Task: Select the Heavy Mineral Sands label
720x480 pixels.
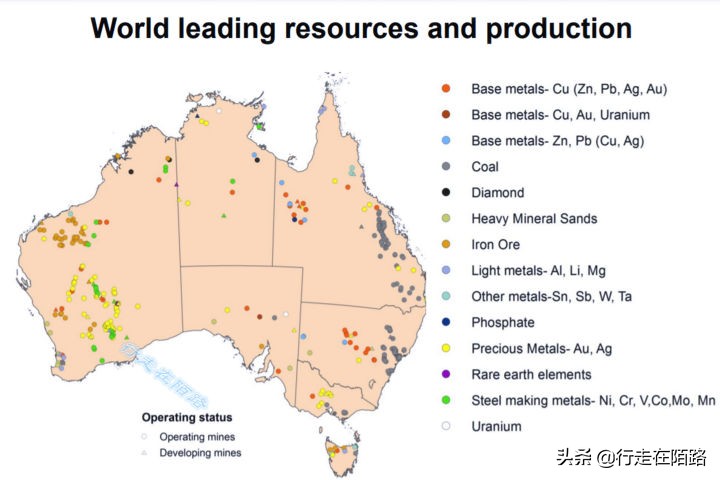Action: (x=534, y=219)
